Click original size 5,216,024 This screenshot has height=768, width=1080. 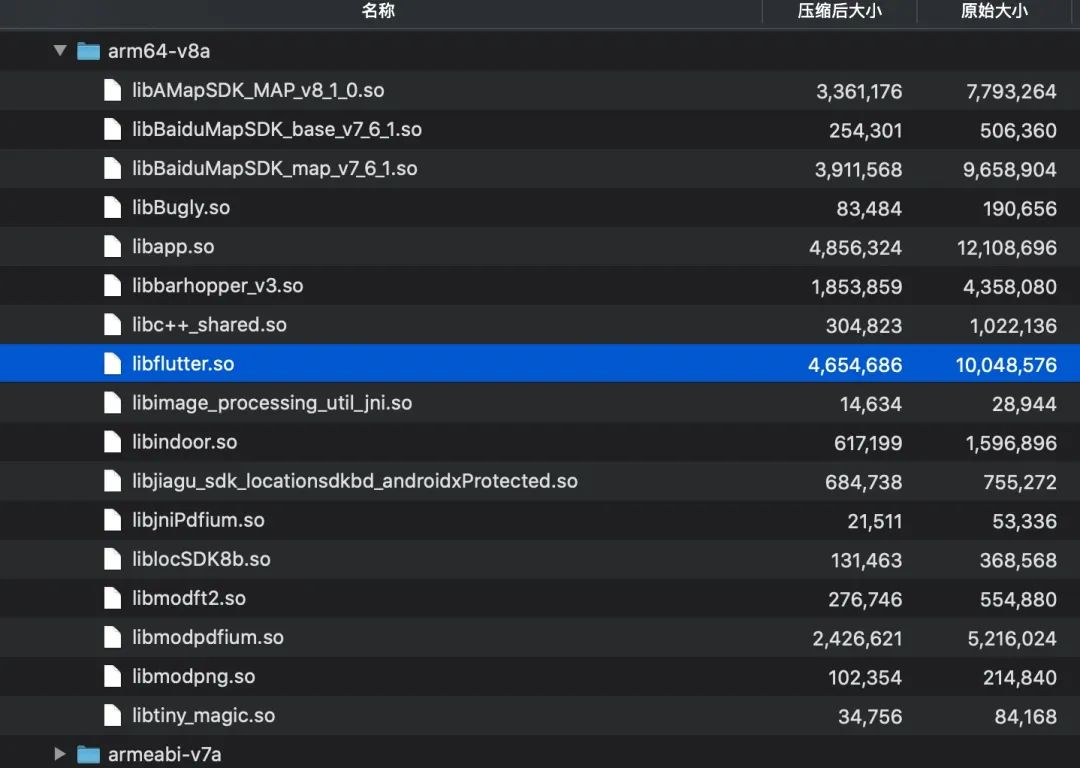(x=1012, y=639)
